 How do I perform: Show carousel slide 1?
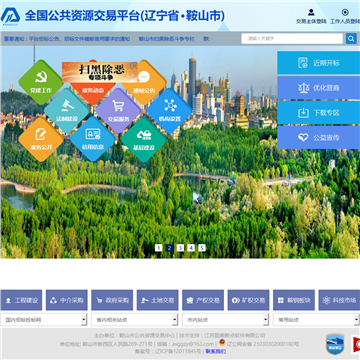[159, 248]
